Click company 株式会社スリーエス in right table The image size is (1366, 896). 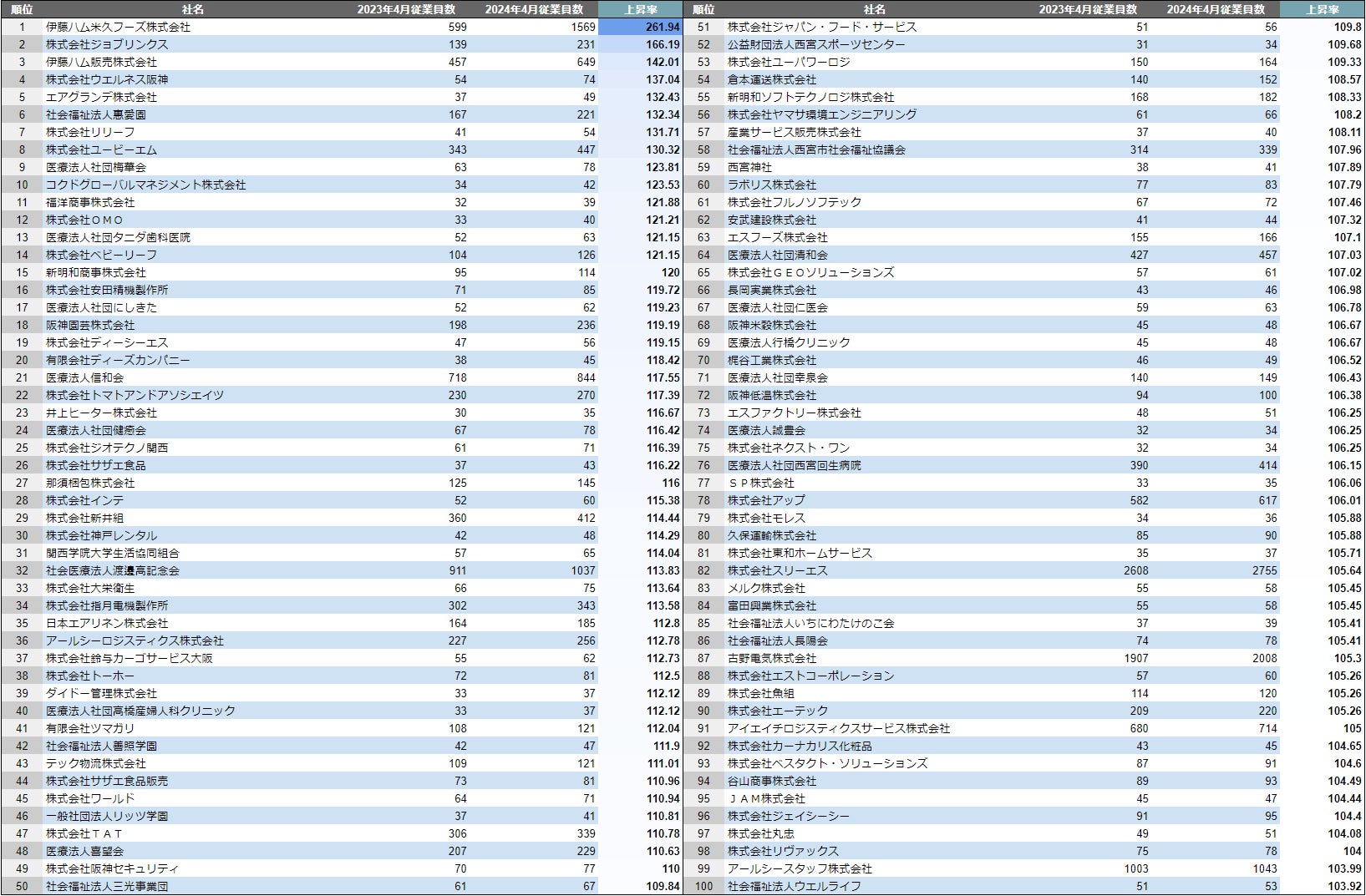tap(777, 570)
